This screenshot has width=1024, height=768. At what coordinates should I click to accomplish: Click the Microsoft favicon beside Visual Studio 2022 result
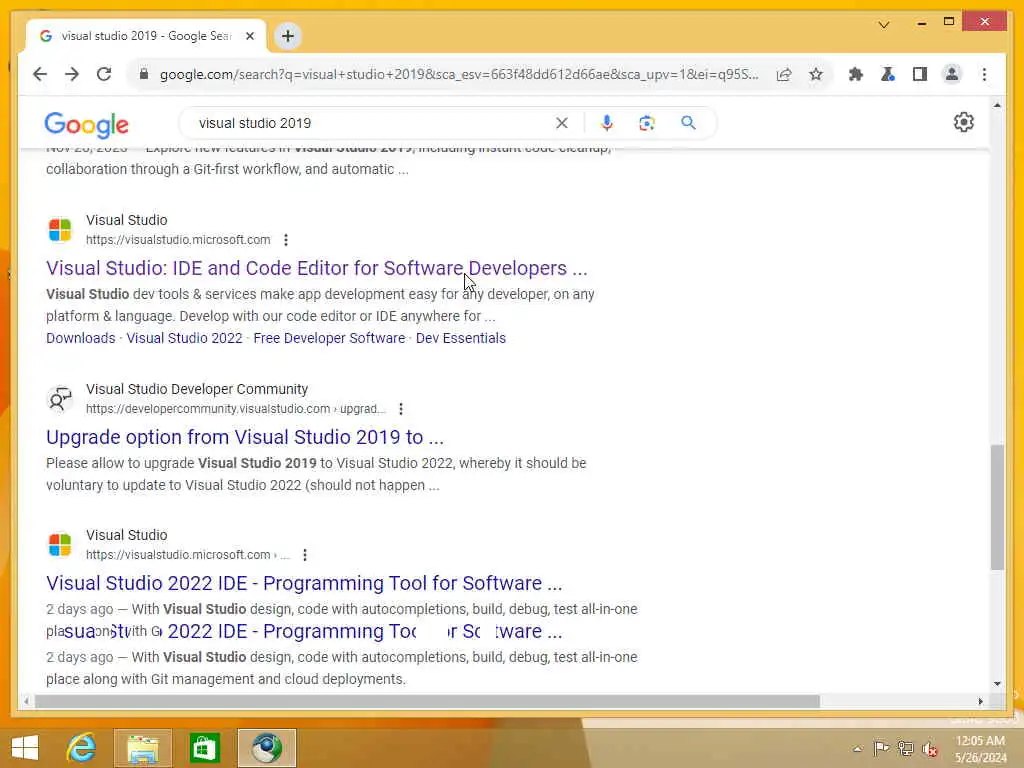(60, 545)
